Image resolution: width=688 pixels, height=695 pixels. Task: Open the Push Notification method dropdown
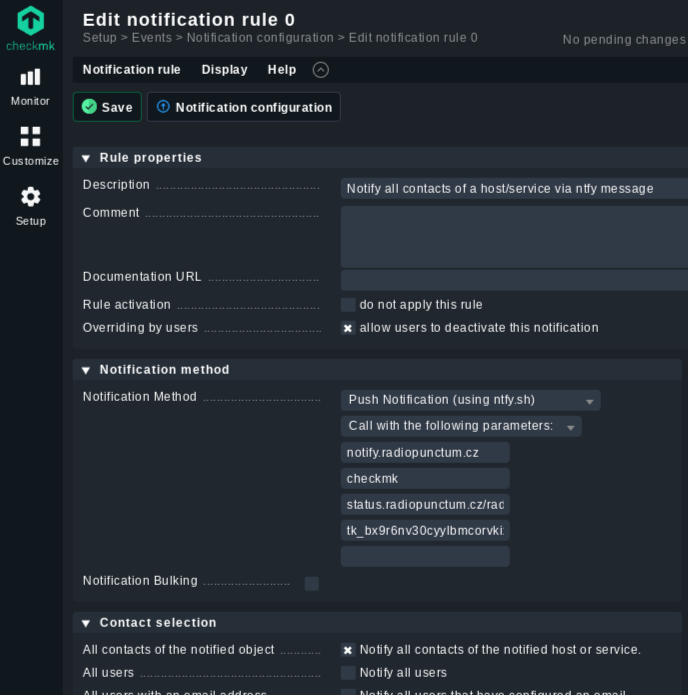click(470, 400)
